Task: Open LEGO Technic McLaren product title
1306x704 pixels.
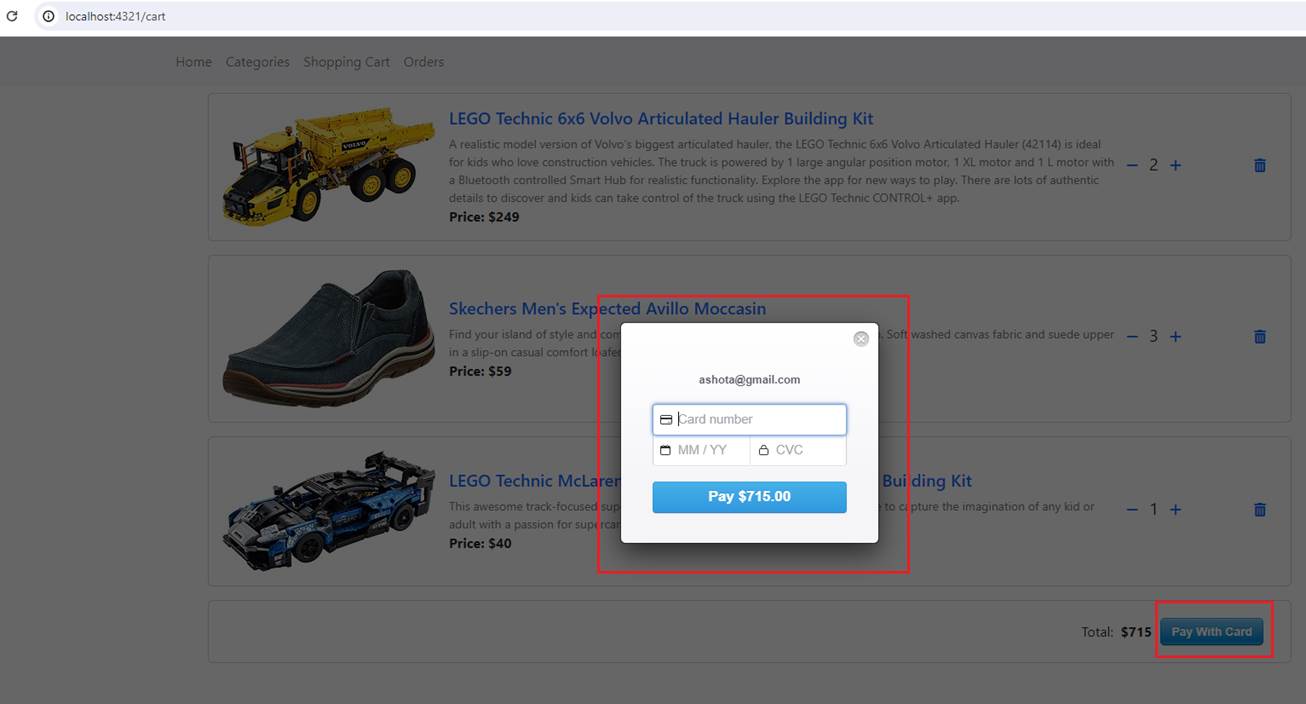Action: click(x=710, y=481)
